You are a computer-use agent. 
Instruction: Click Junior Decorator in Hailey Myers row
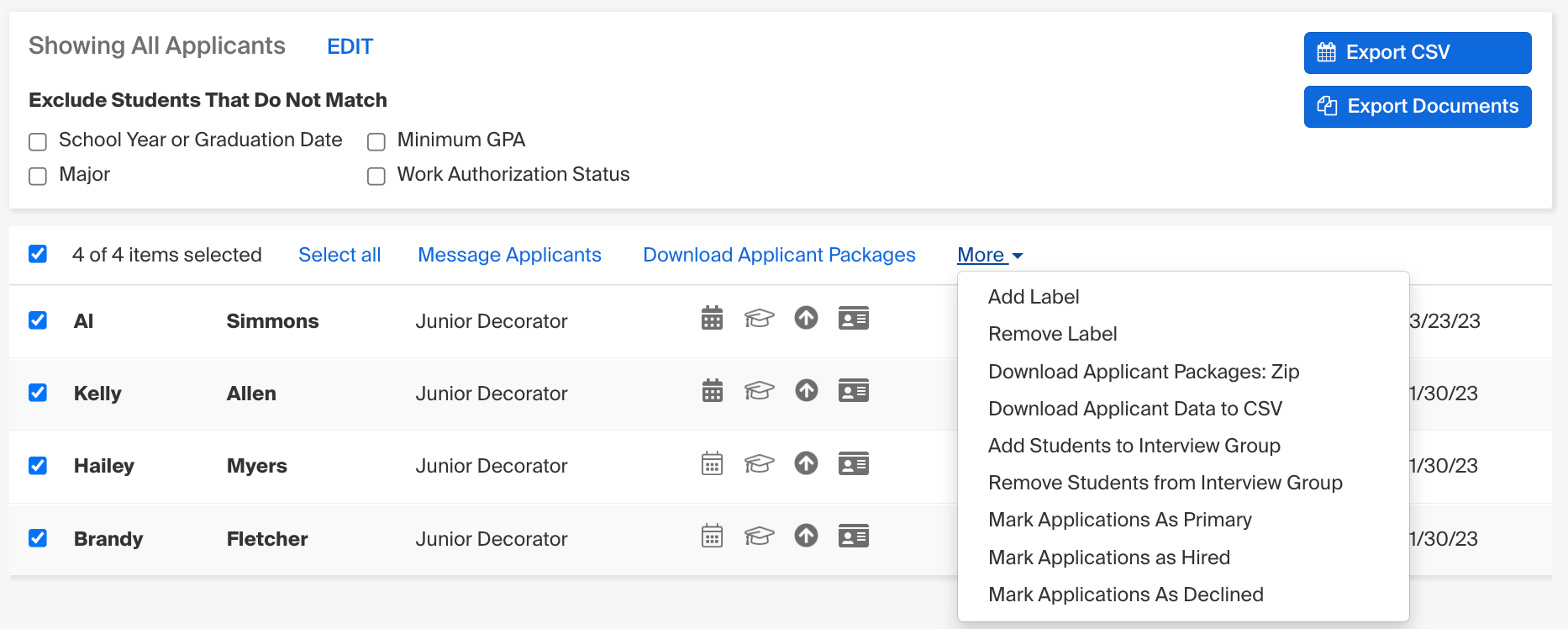(x=492, y=466)
